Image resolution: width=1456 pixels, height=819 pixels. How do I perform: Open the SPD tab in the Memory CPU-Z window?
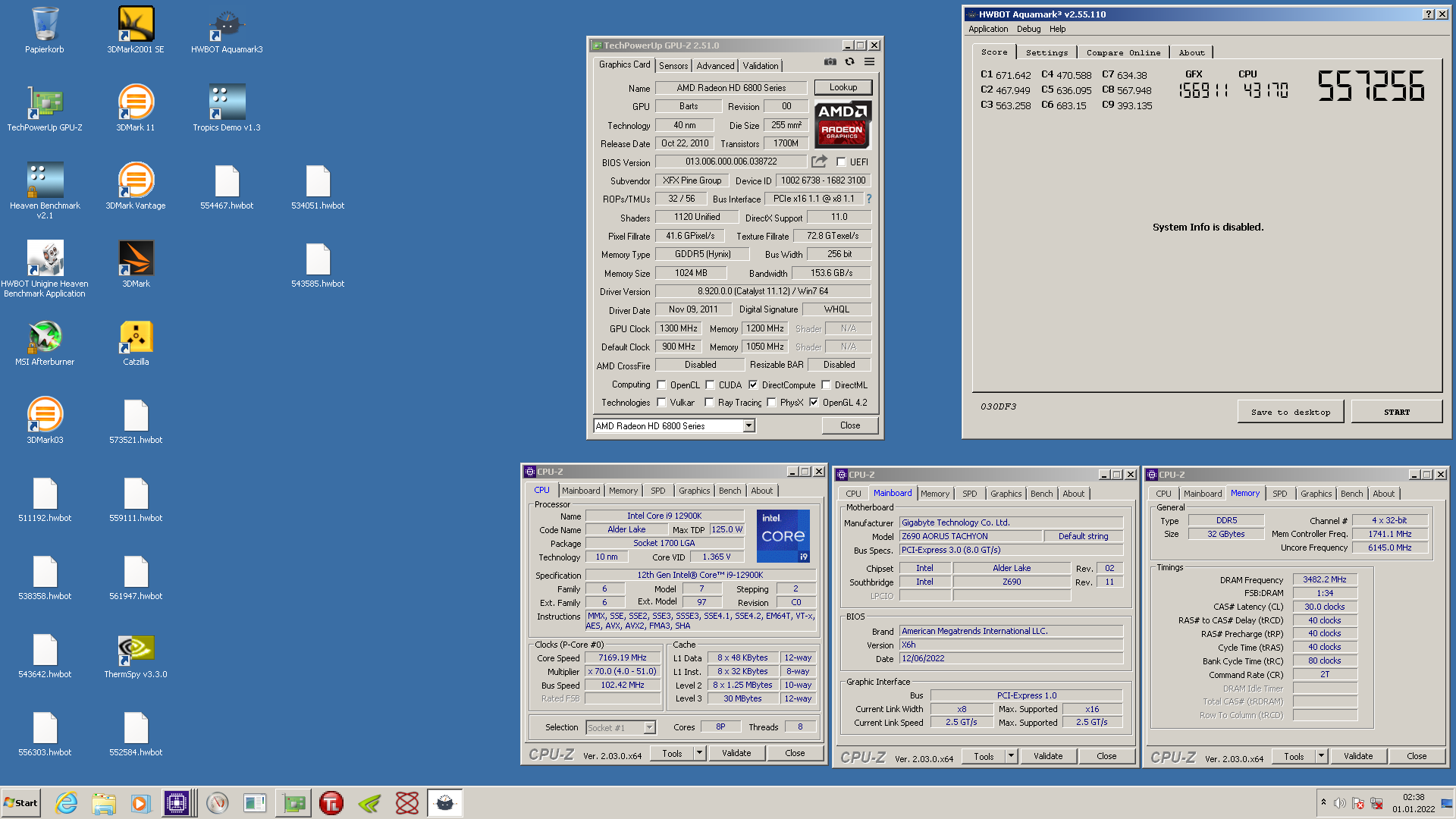pyautogui.click(x=1280, y=494)
